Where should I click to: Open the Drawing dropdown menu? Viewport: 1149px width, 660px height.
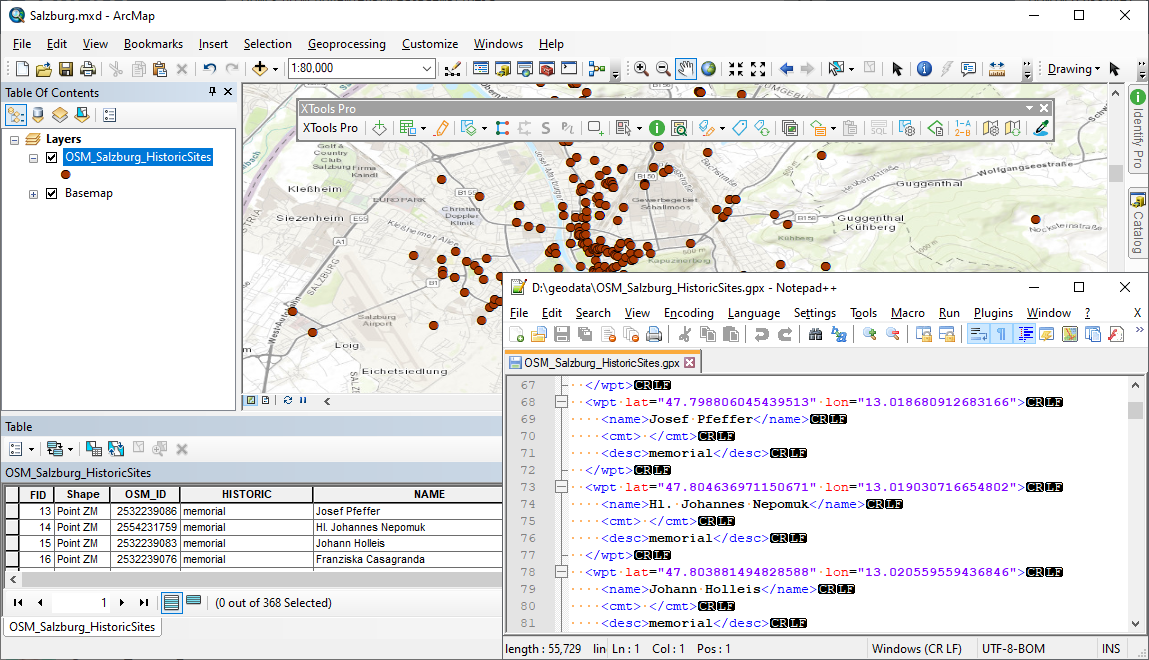tap(1074, 69)
